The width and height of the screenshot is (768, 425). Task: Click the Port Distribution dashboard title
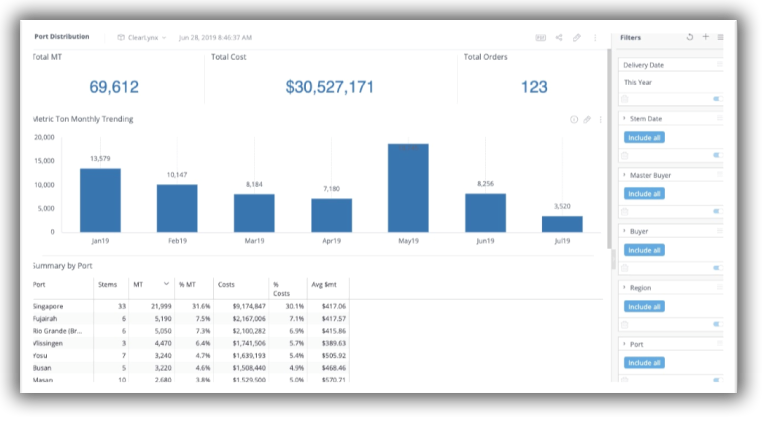62,37
